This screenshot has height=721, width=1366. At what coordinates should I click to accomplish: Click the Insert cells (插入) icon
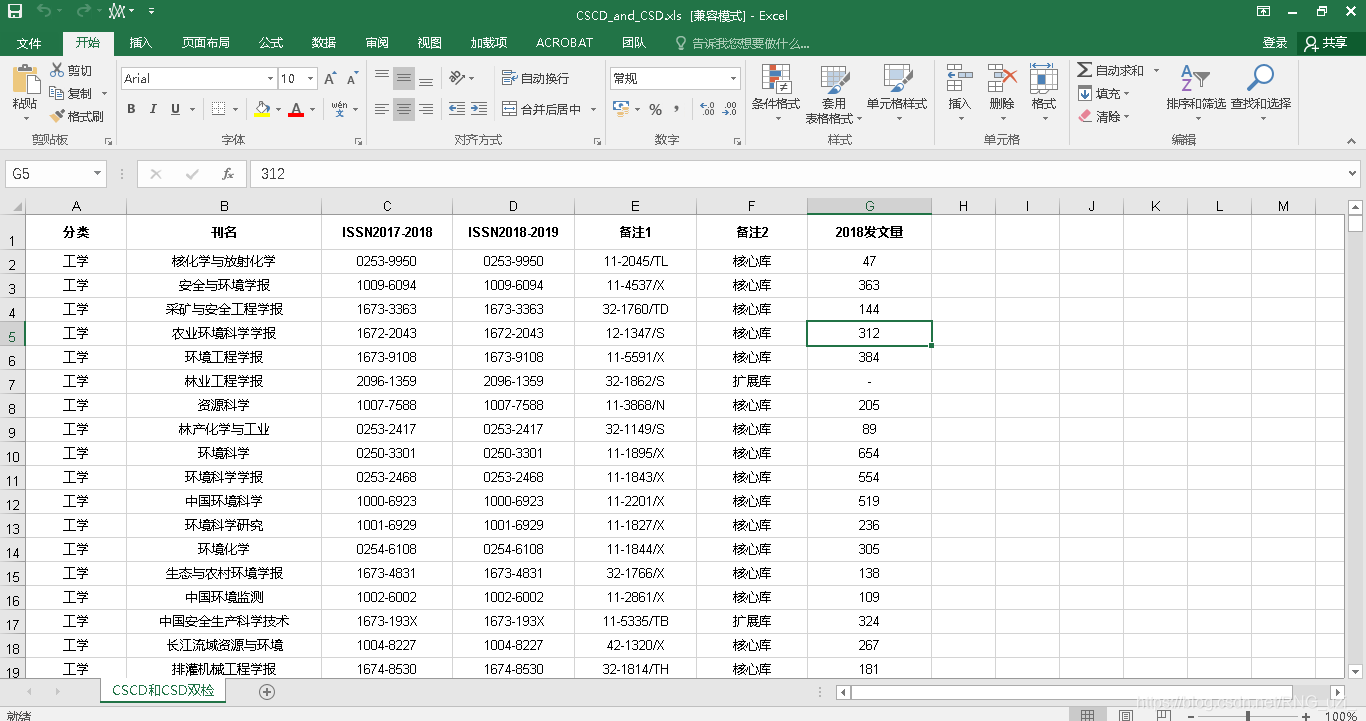point(960,79)
